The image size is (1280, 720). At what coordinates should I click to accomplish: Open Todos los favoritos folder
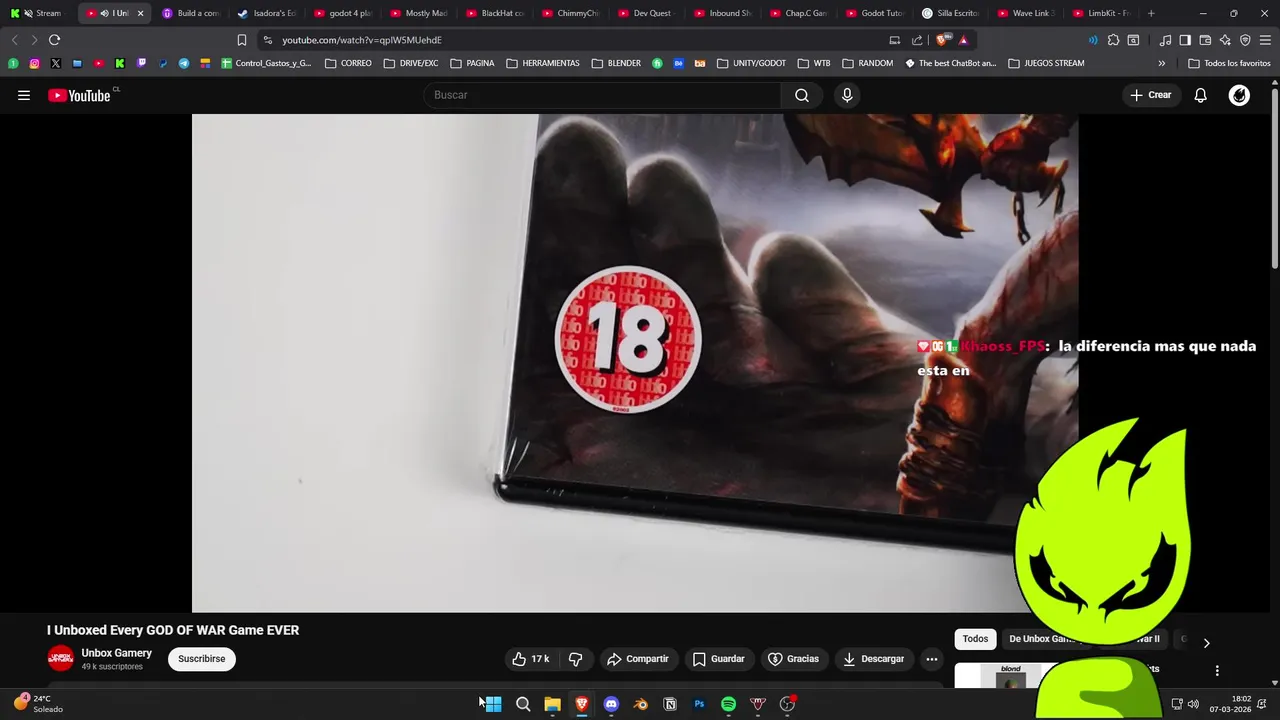point(1229,63)
